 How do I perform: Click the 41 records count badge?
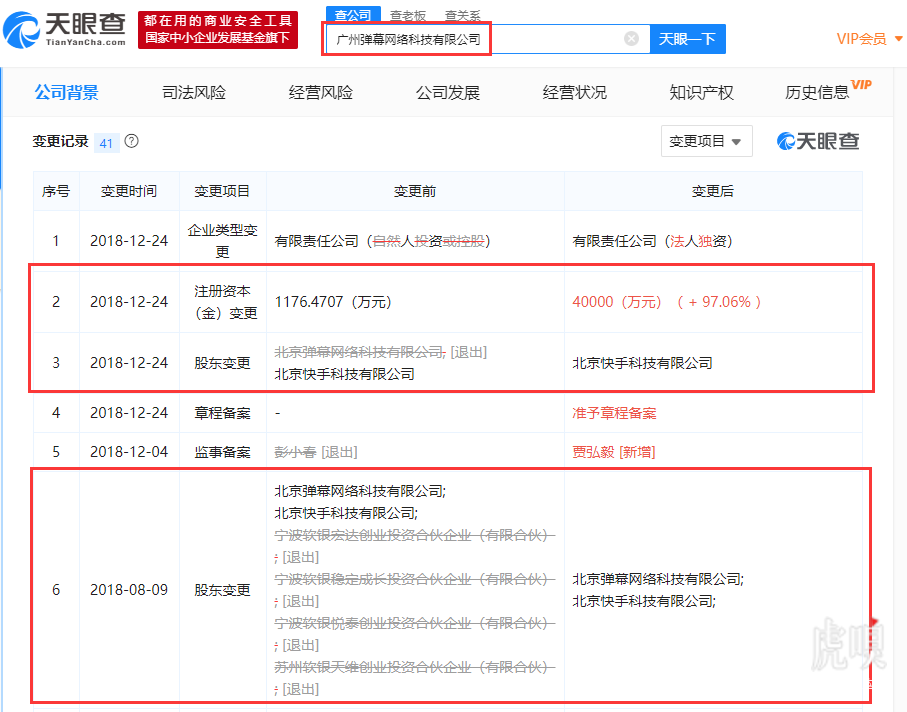tap(107, 143)
